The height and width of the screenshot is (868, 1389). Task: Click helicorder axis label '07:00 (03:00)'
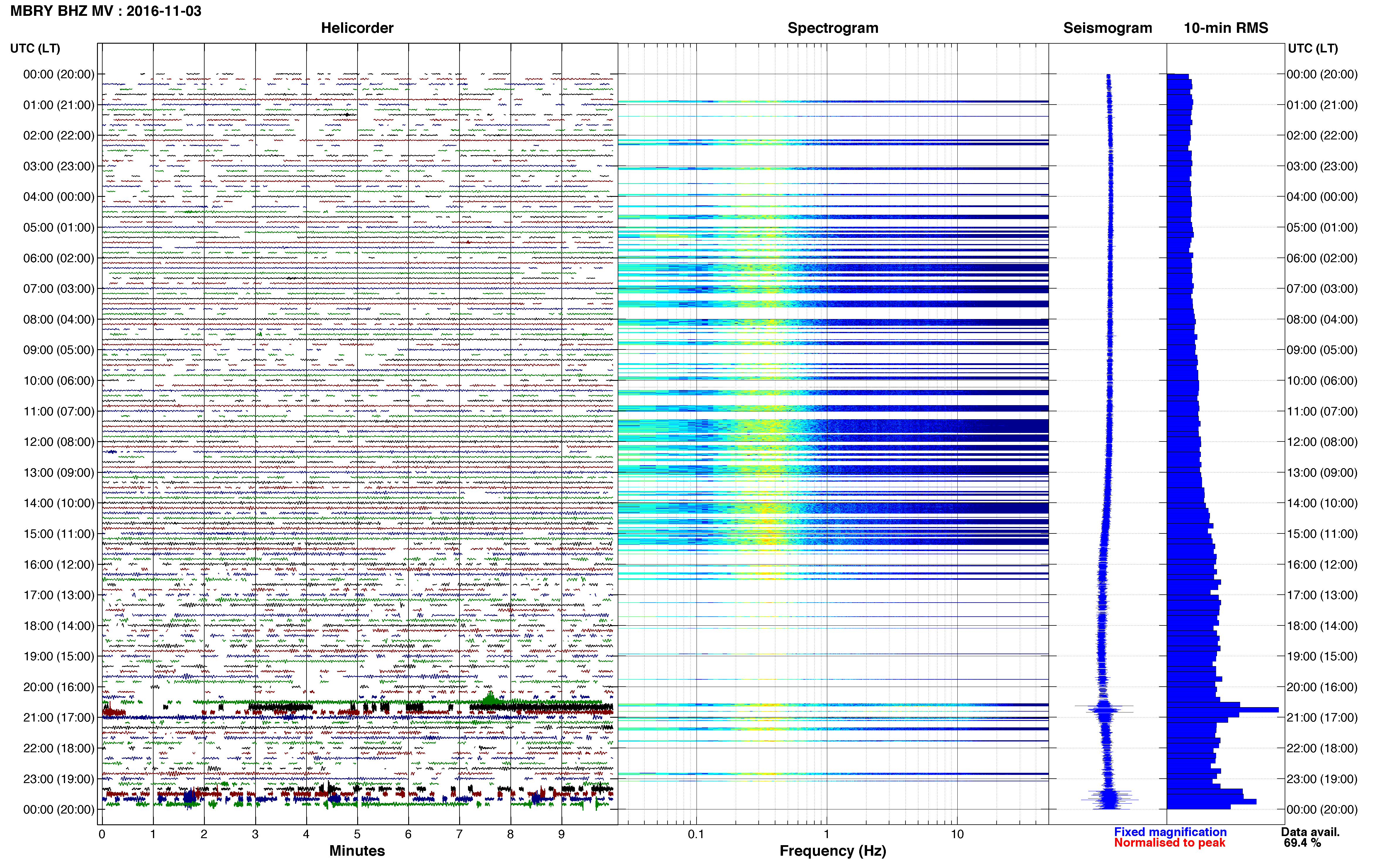coord(59,289)
